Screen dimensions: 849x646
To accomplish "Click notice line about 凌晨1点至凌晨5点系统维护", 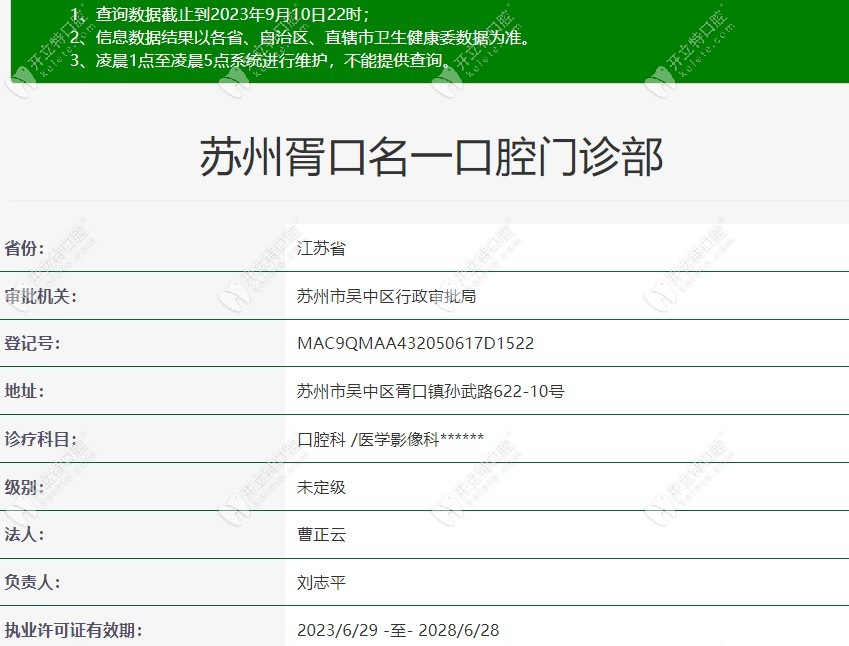I will tap(262, 60).
